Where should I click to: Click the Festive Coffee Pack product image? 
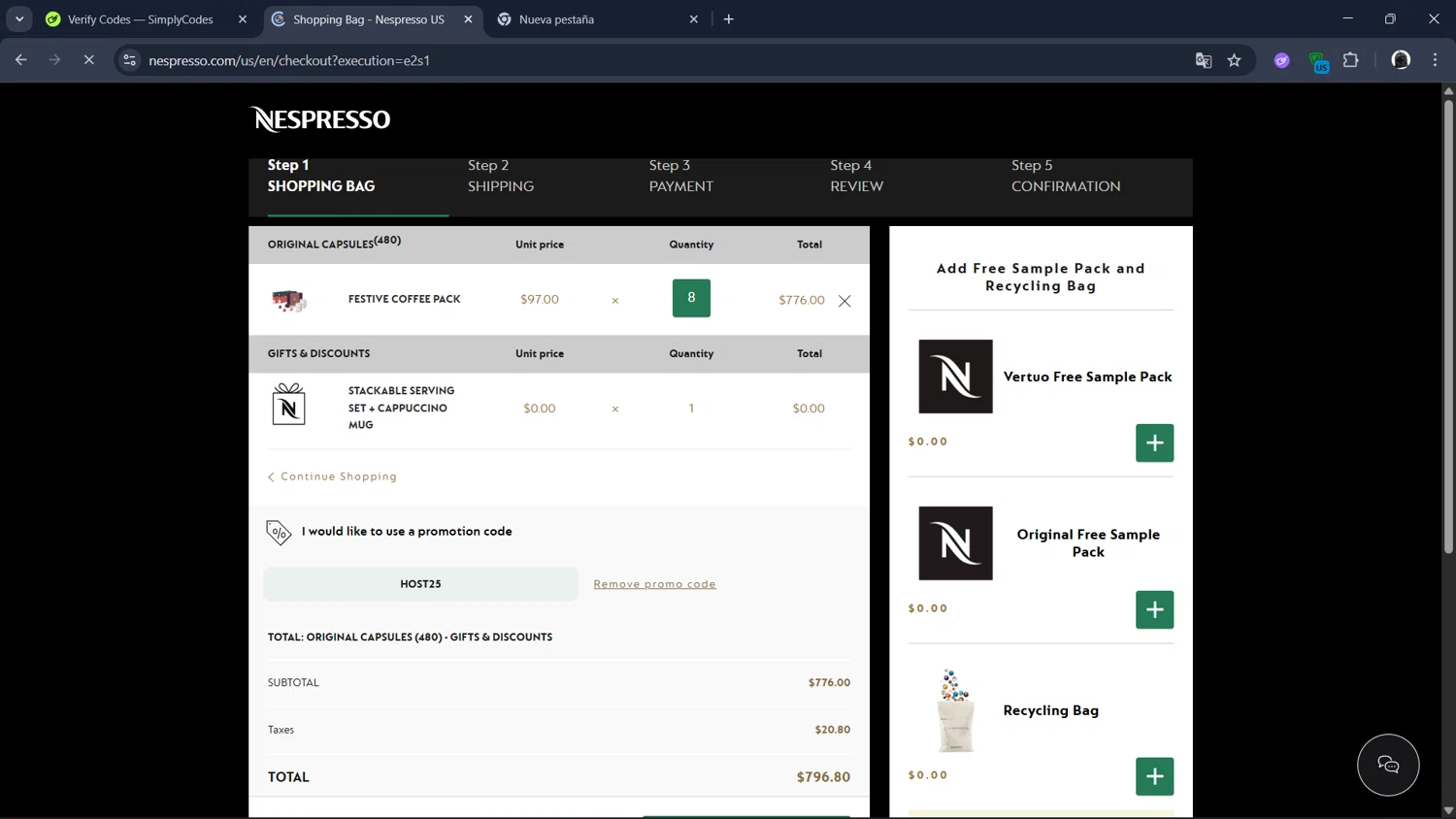[x=289, y=300]
